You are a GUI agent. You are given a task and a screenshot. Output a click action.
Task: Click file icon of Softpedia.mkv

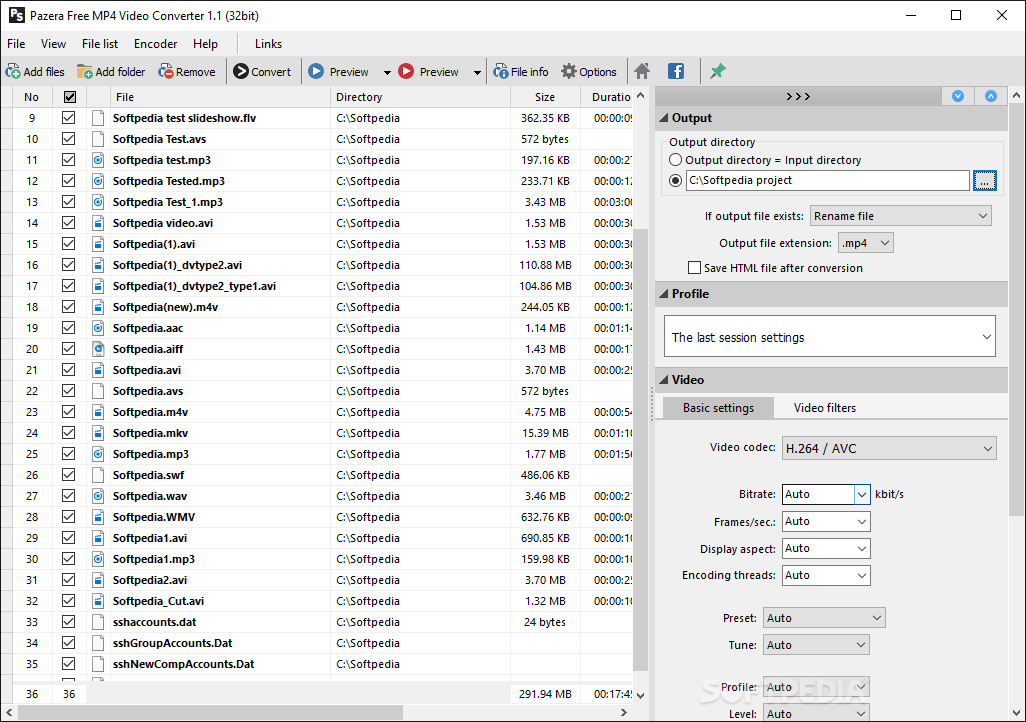[98, 433]
